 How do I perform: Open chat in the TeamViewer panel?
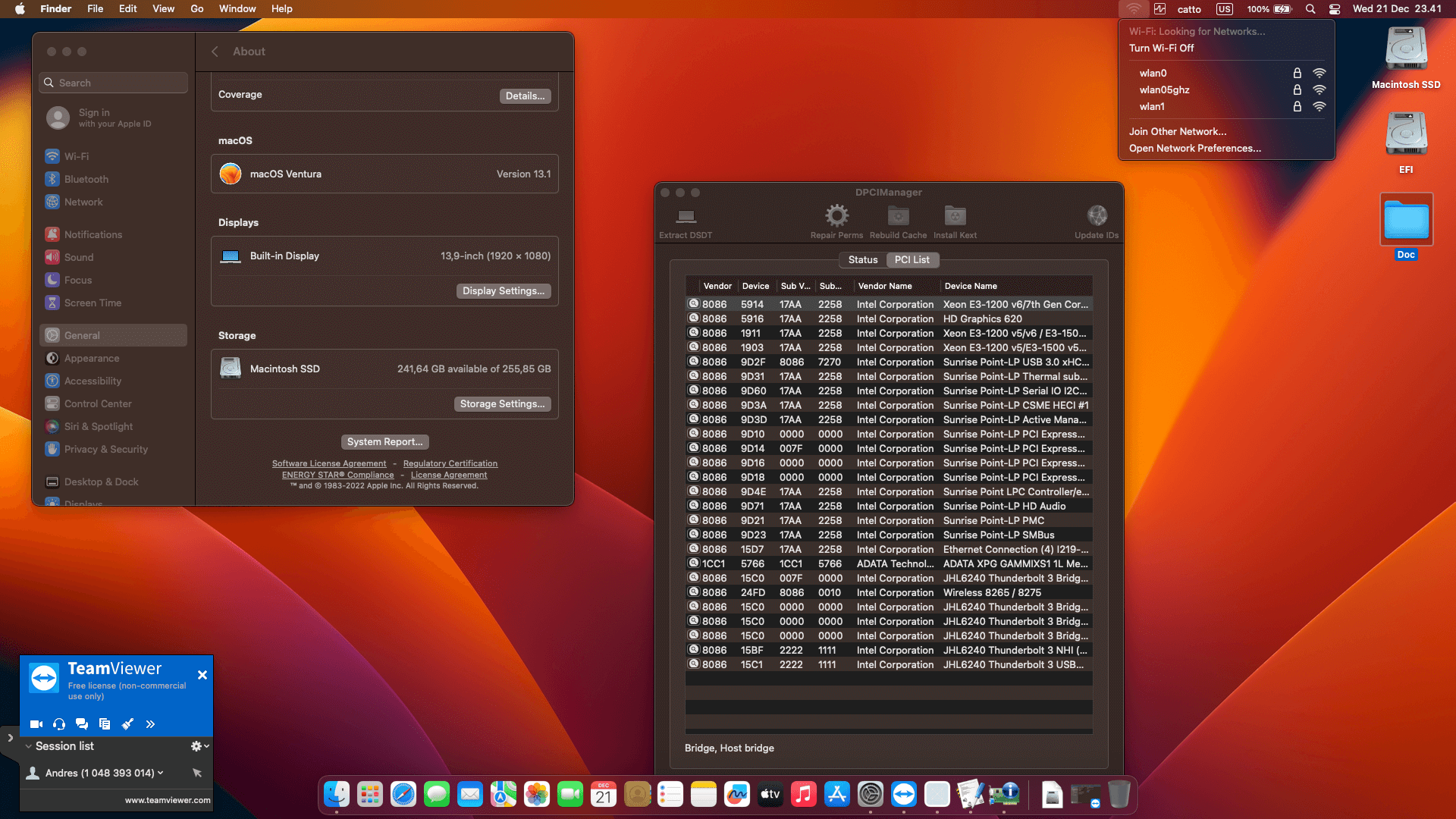coord(82,724)
